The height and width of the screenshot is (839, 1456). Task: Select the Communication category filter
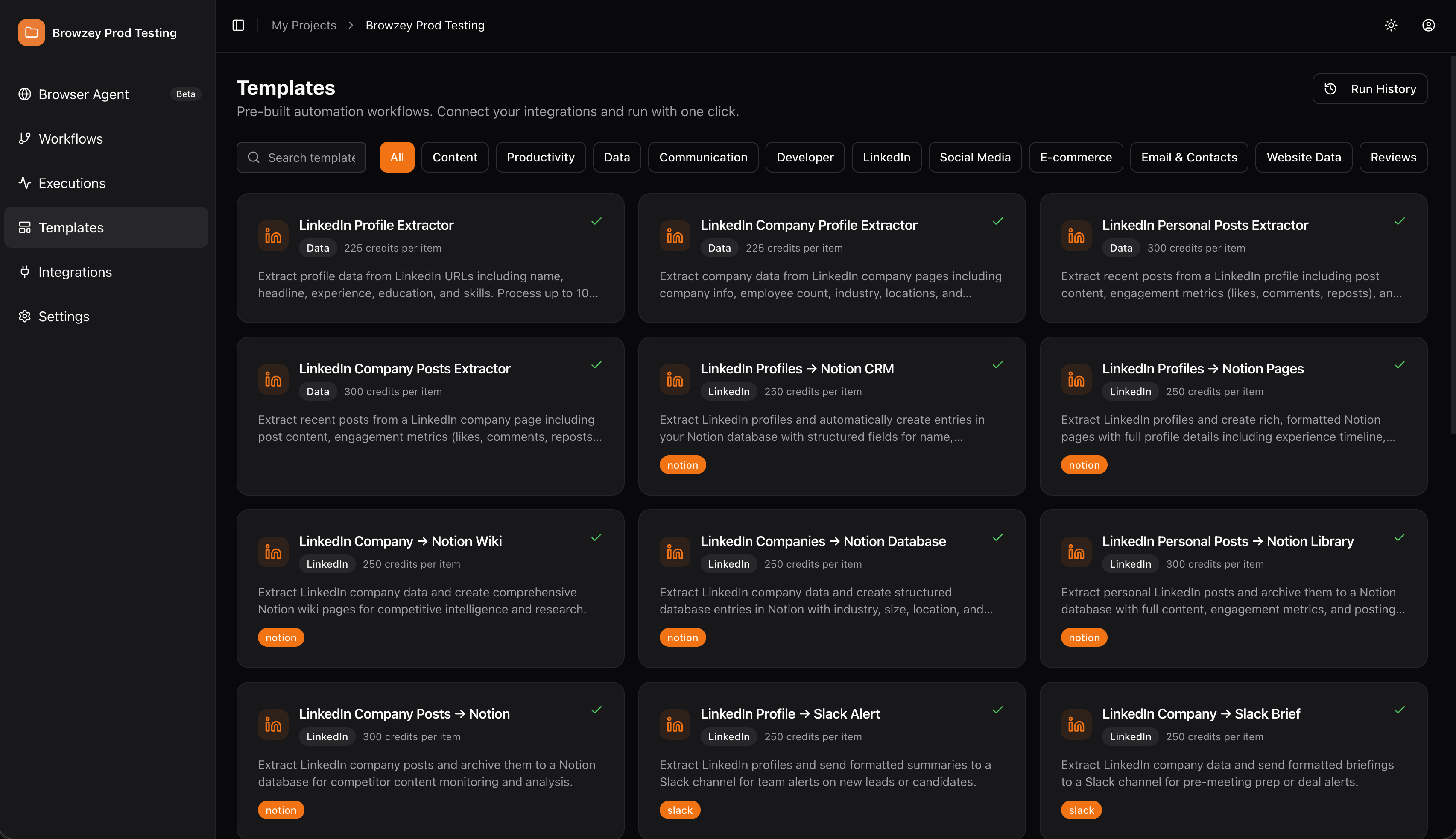pyautogui.click(x=703, y=157)
